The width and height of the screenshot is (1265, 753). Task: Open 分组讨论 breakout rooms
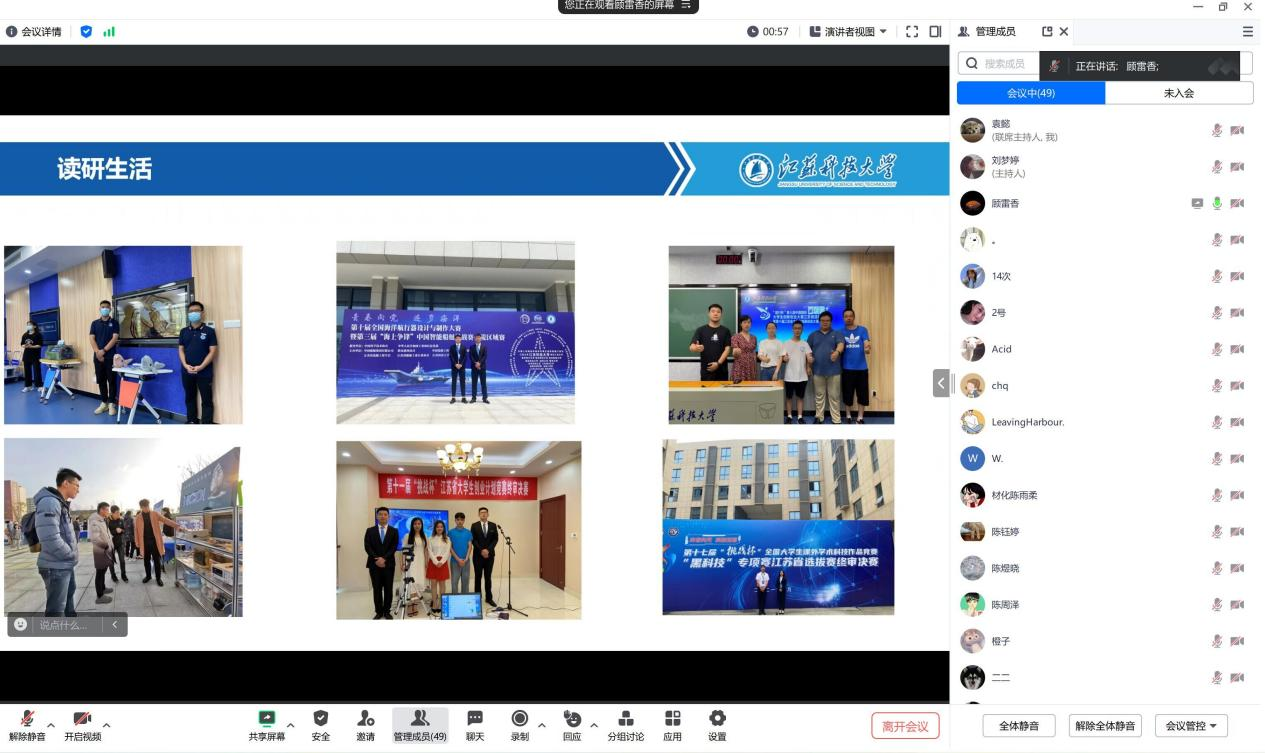[x=626, y=725]
